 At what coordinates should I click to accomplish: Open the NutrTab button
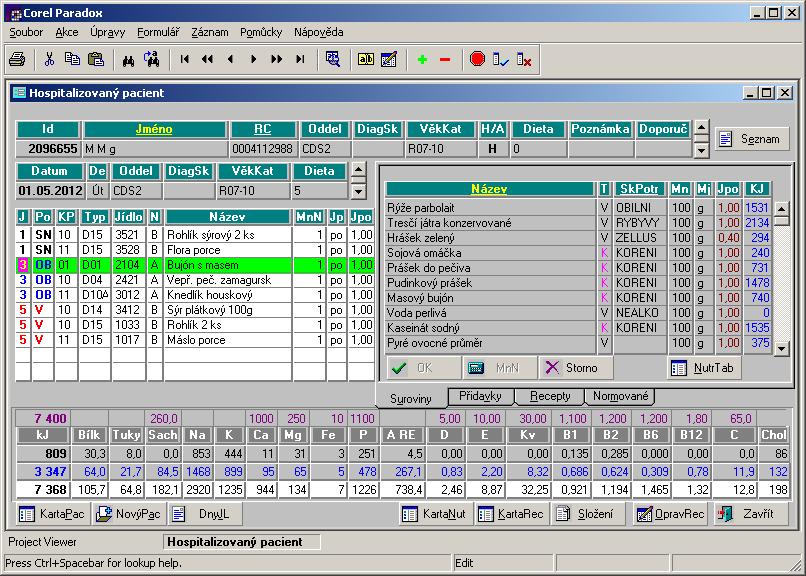coord(704,368)
